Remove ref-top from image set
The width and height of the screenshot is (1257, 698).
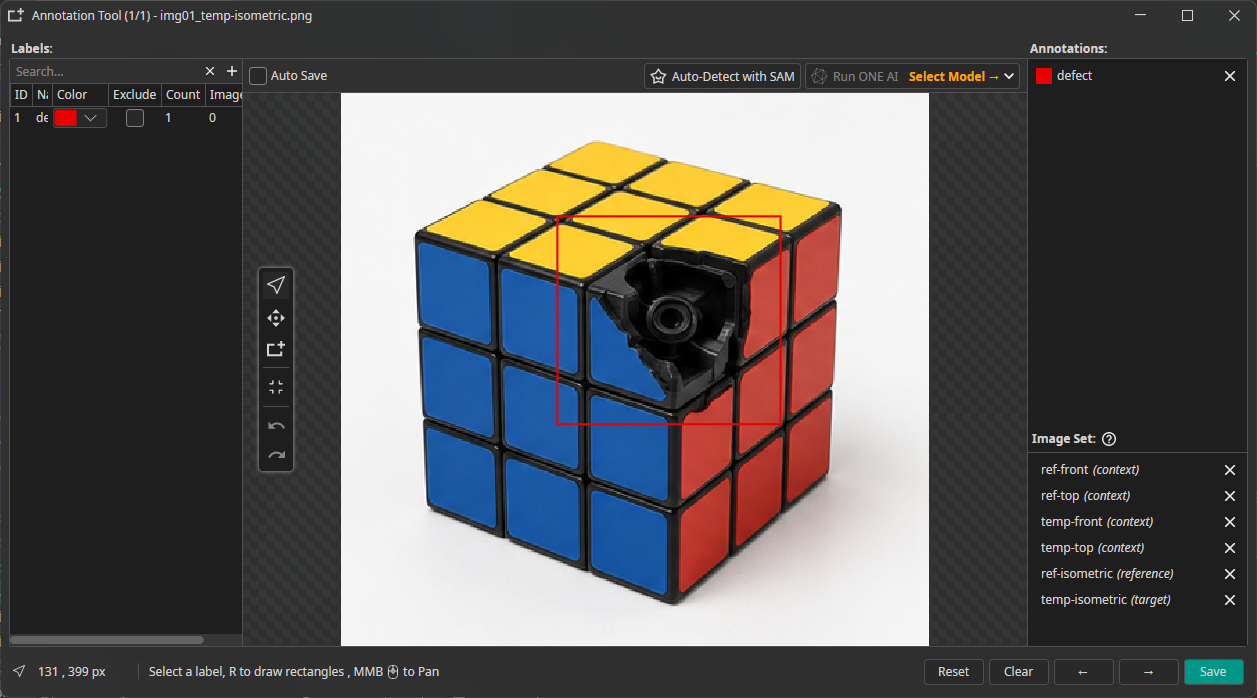tap(1230, 496)
